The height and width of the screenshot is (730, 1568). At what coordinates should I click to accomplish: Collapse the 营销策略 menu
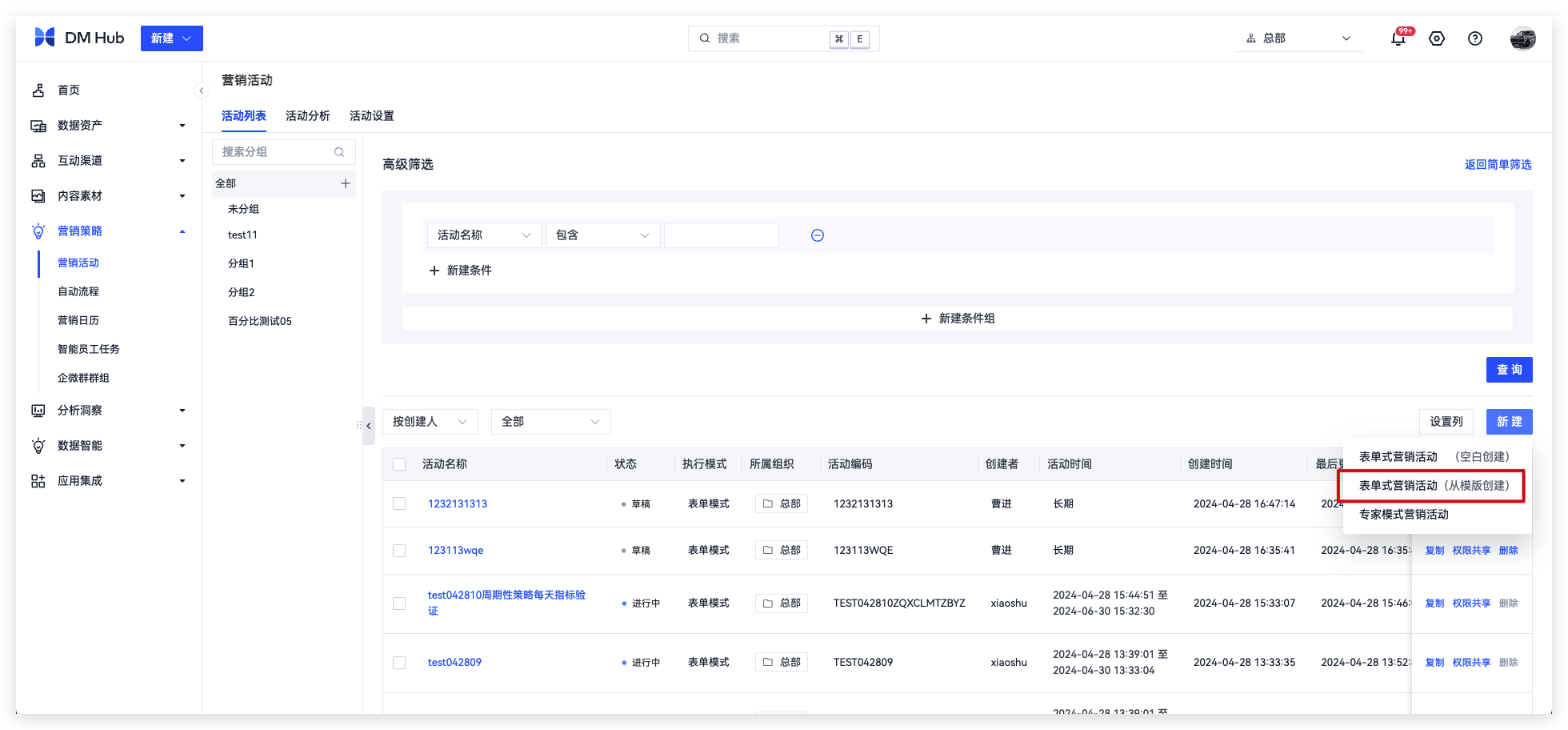(x=182, y=231)
